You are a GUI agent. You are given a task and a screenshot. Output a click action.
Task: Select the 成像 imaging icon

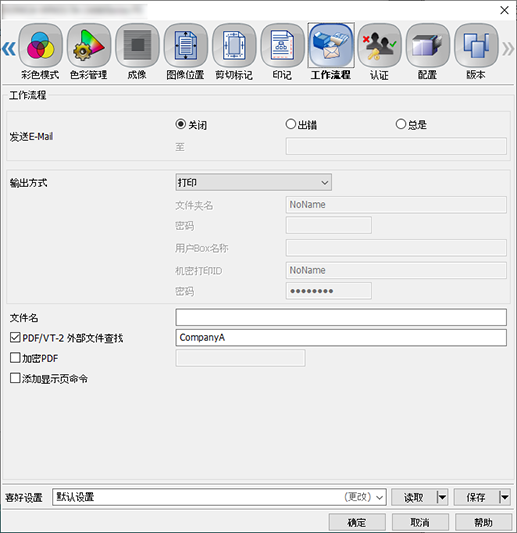[137, 45]
